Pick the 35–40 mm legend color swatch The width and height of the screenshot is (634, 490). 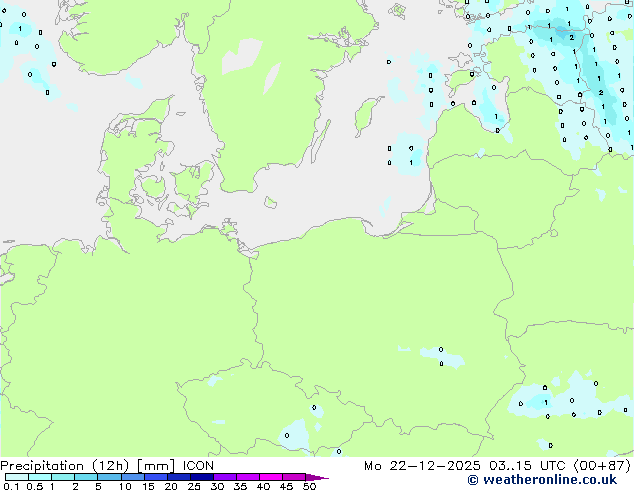pyautogui.click(x=247, y=477)
